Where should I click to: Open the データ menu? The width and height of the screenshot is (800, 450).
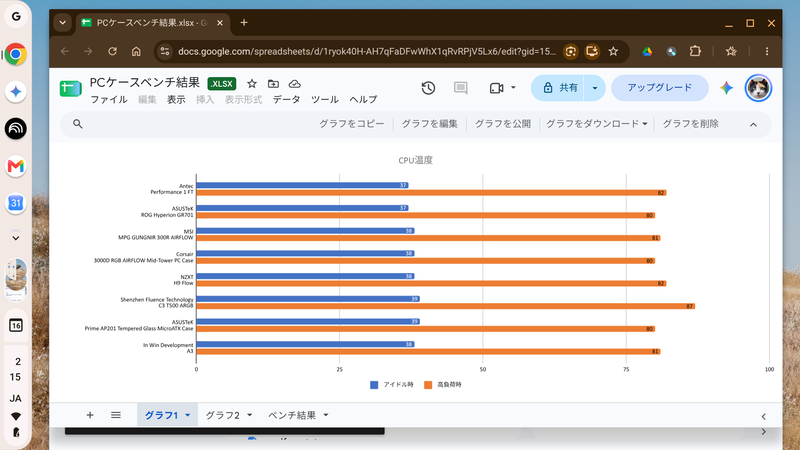click(286, 99)
